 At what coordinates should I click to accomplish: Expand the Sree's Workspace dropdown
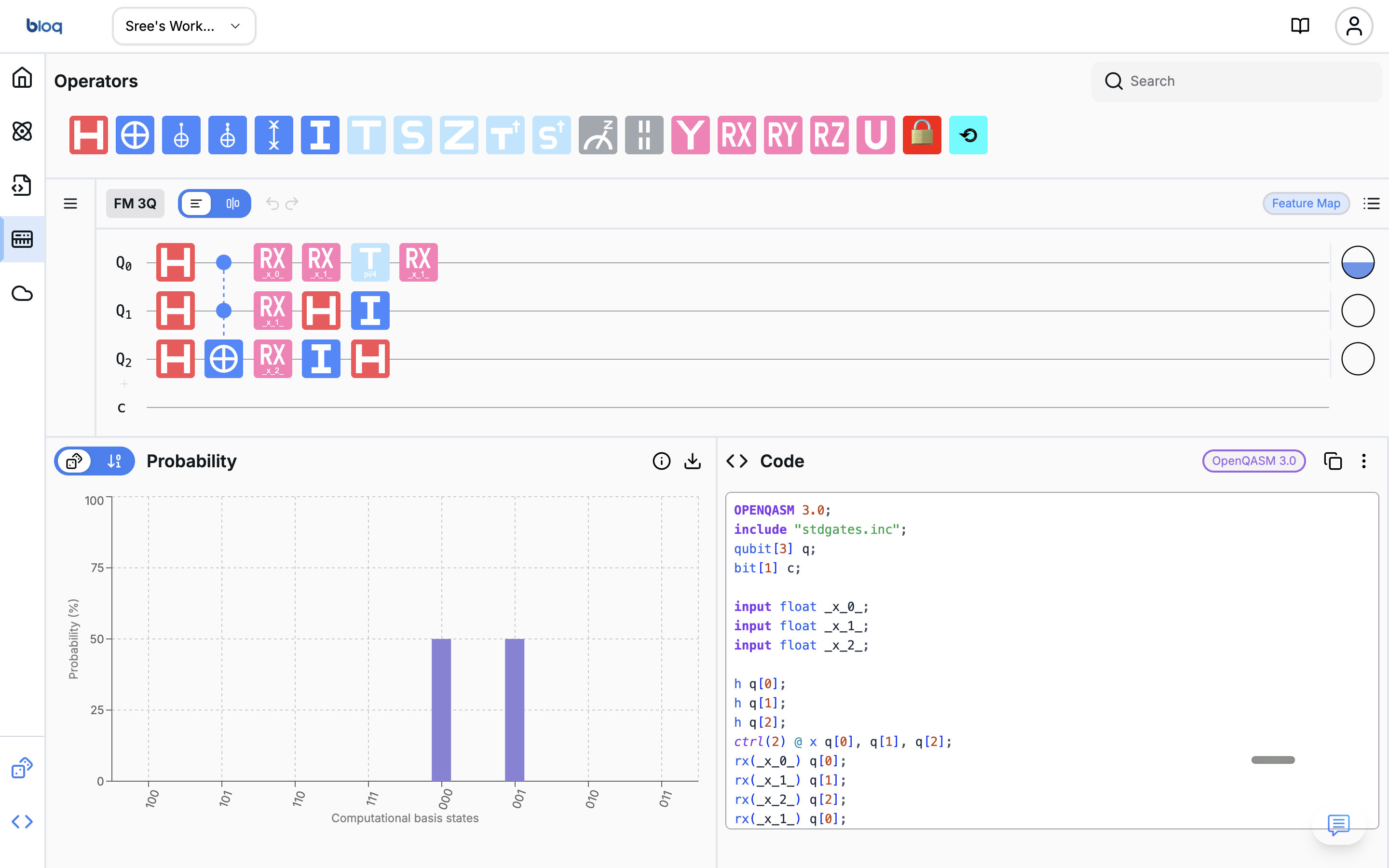click(184, 26)
